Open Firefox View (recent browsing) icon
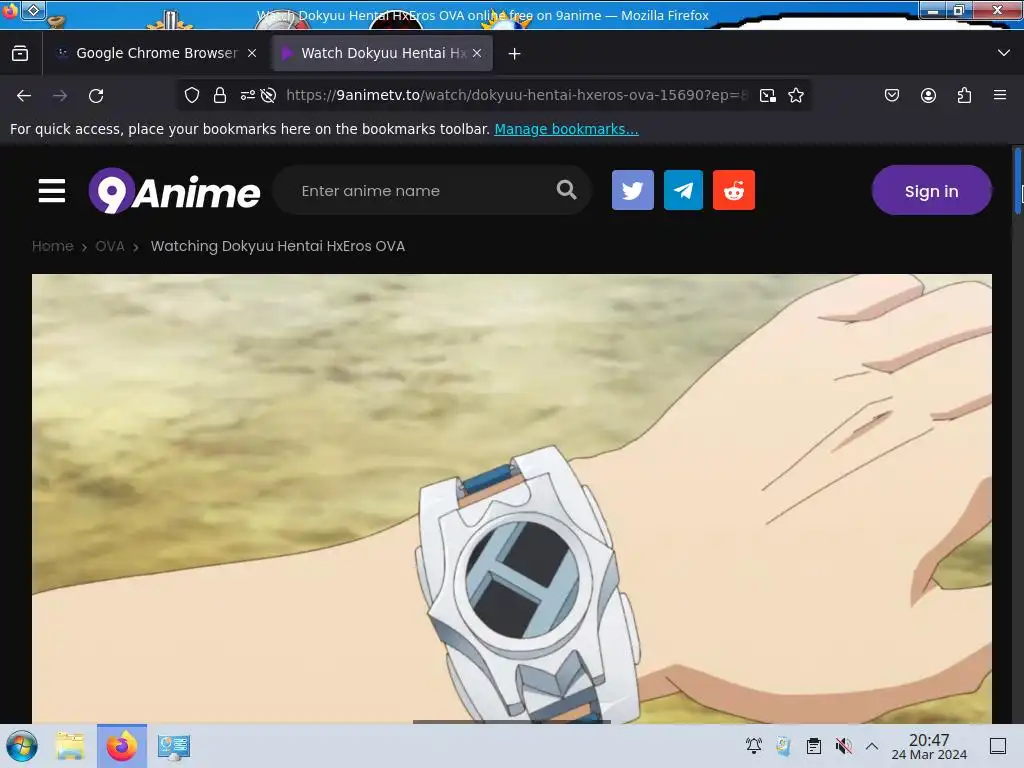This screenshot has width=1024, height=768. [20, 53]
